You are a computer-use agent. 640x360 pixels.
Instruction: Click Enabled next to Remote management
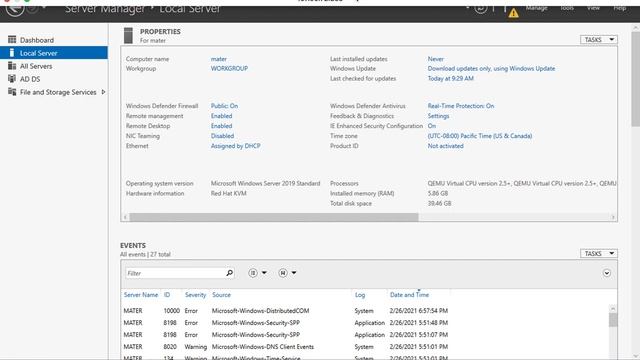point(221,116)
